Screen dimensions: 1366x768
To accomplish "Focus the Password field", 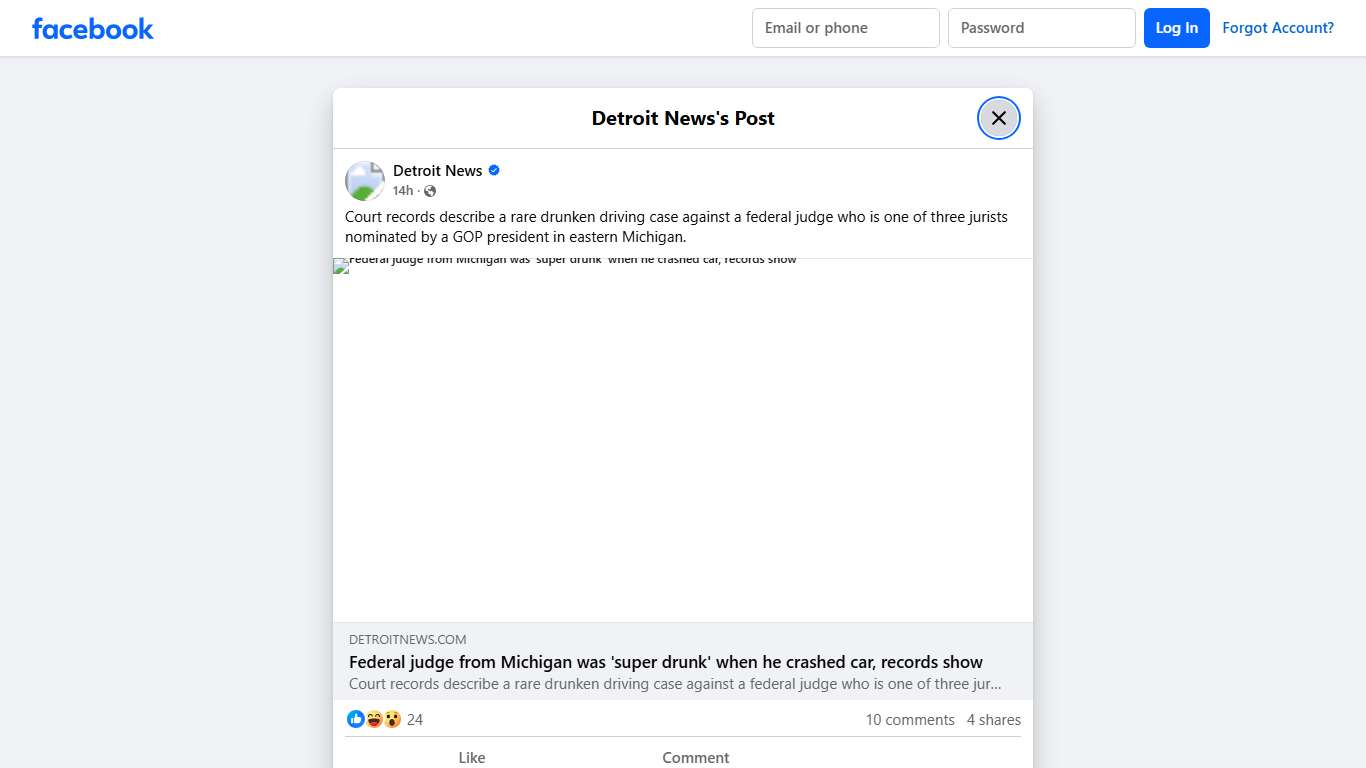I will [x=1041, y=28].
